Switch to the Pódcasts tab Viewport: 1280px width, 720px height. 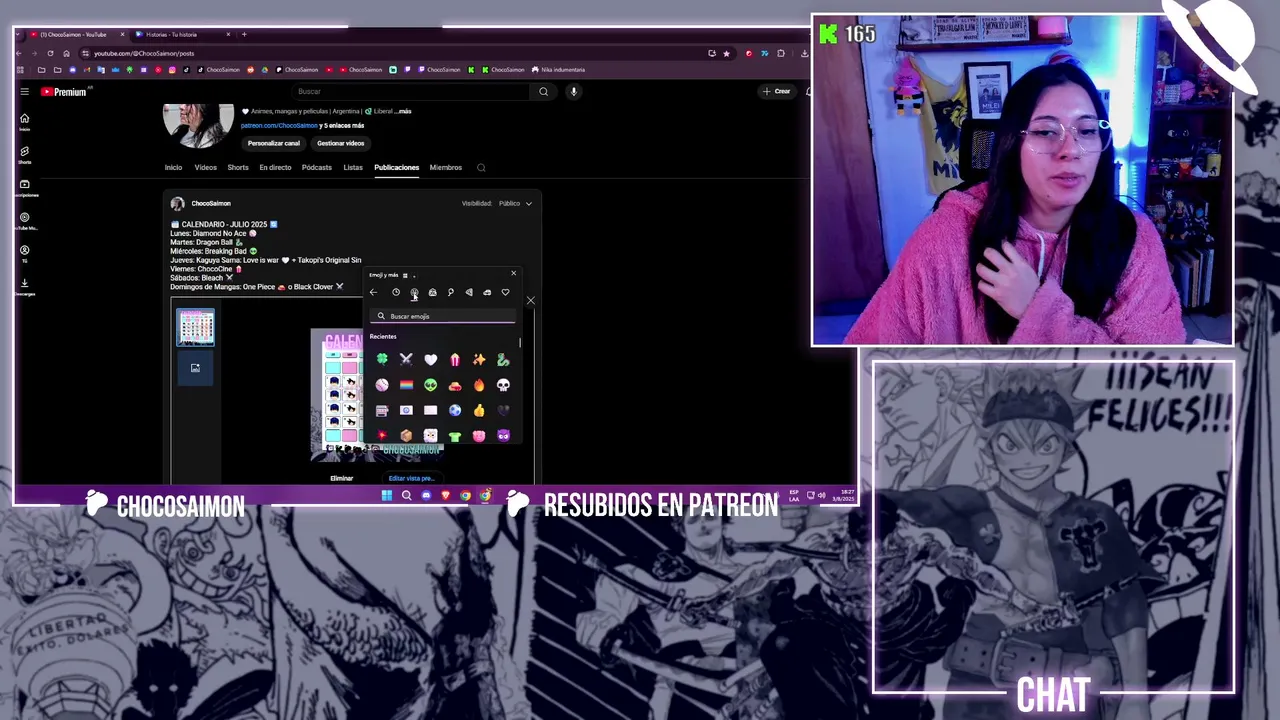317,167
